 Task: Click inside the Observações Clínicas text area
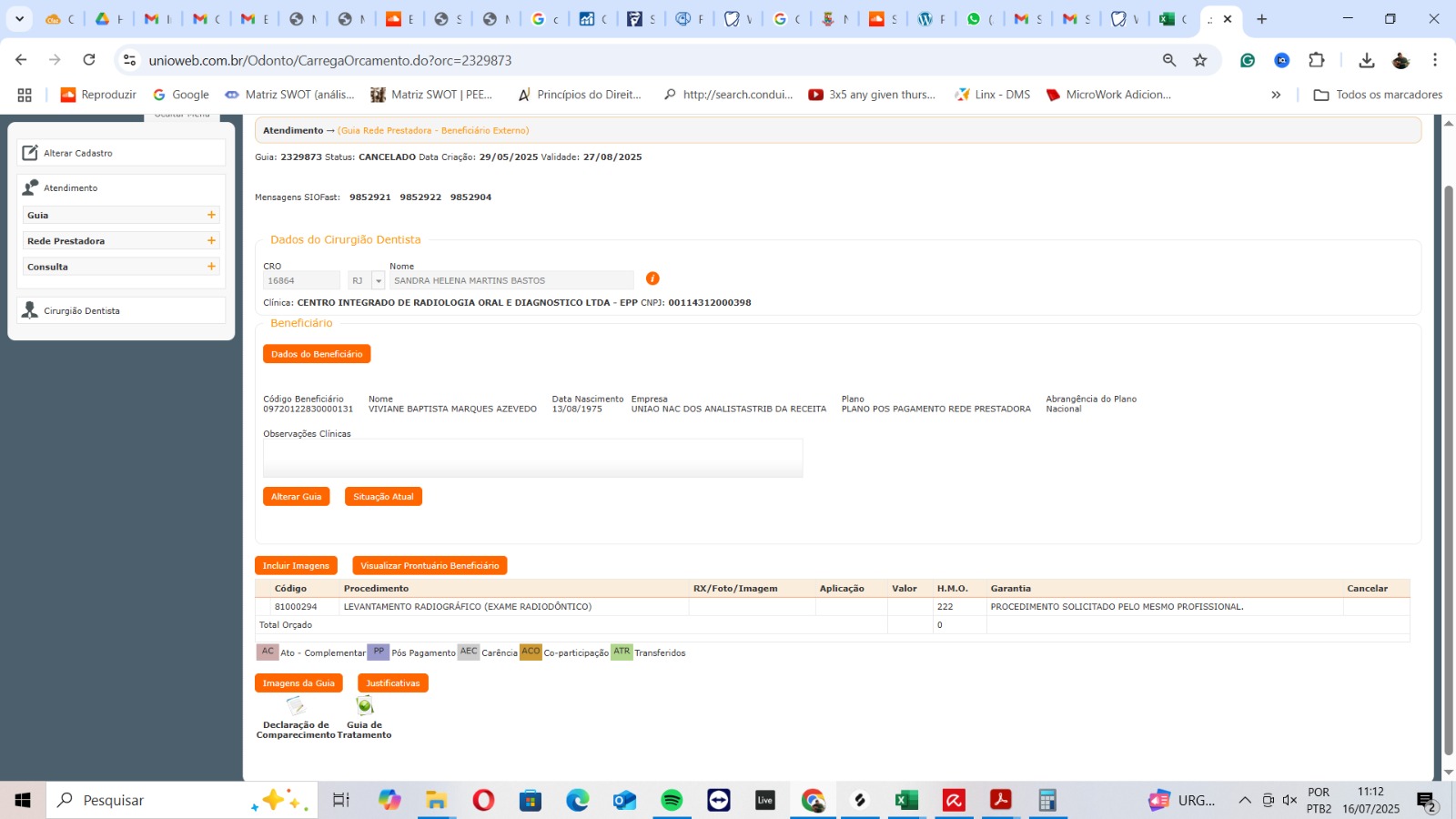[x=532, y=459]
